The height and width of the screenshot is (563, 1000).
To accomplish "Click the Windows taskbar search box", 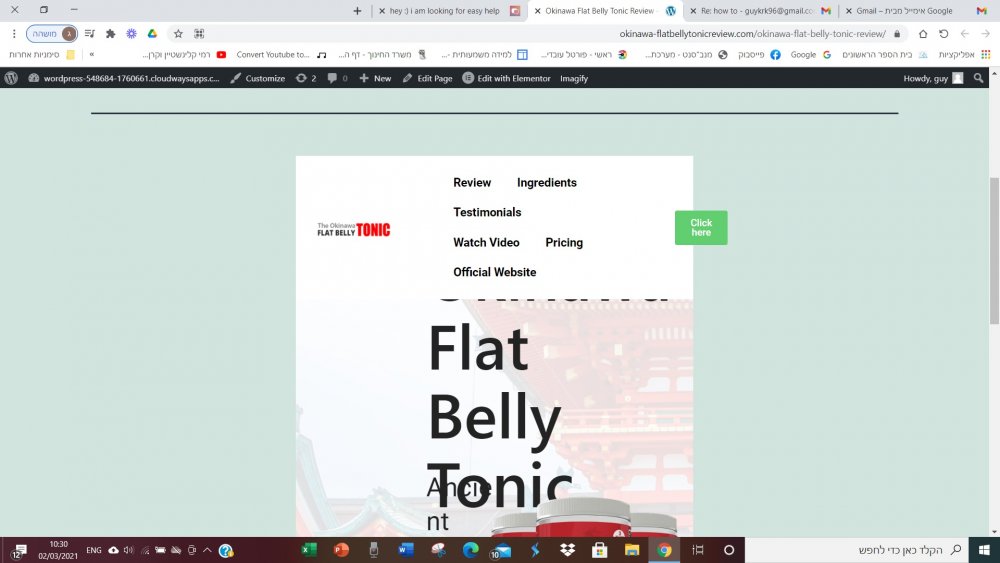I will 856,550.
